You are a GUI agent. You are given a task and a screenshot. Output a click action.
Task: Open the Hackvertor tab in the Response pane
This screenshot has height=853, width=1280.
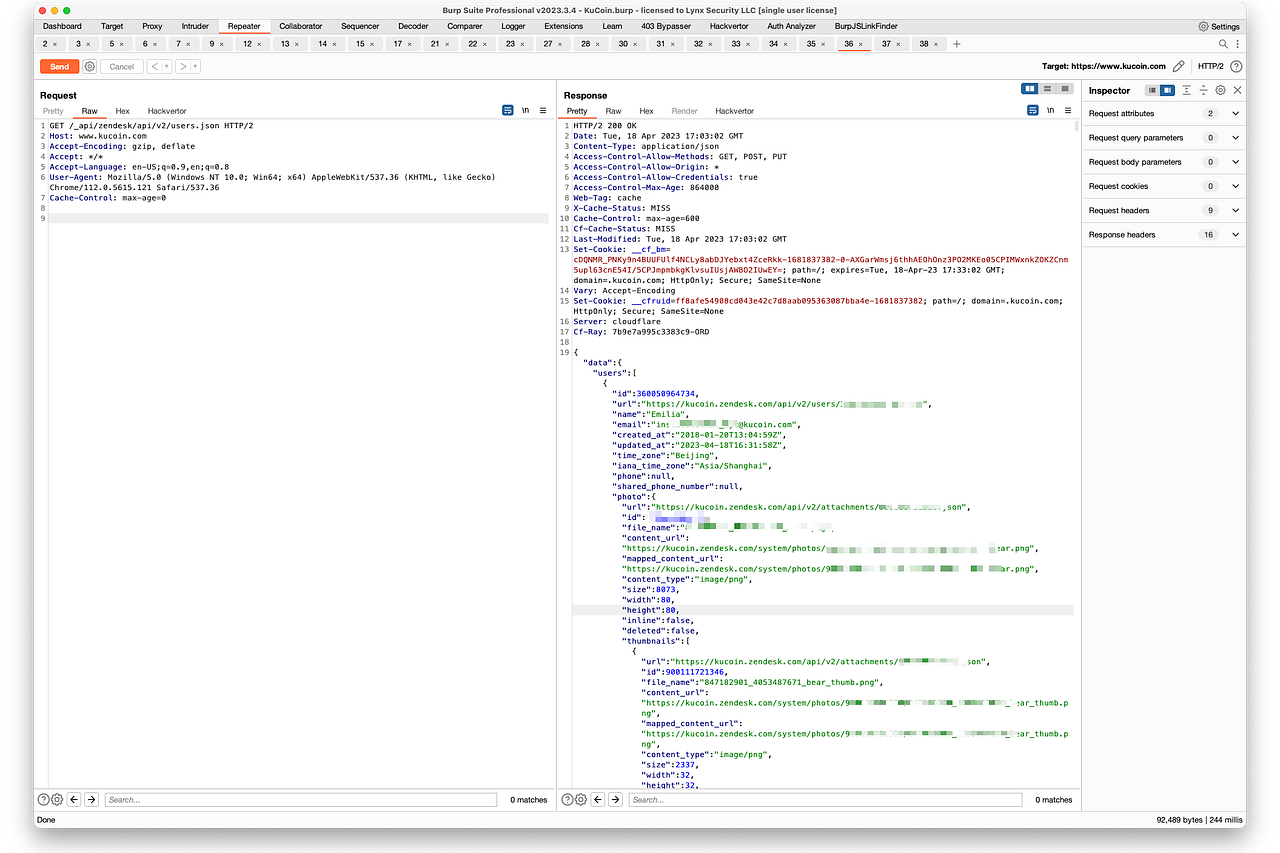point(735,111)
